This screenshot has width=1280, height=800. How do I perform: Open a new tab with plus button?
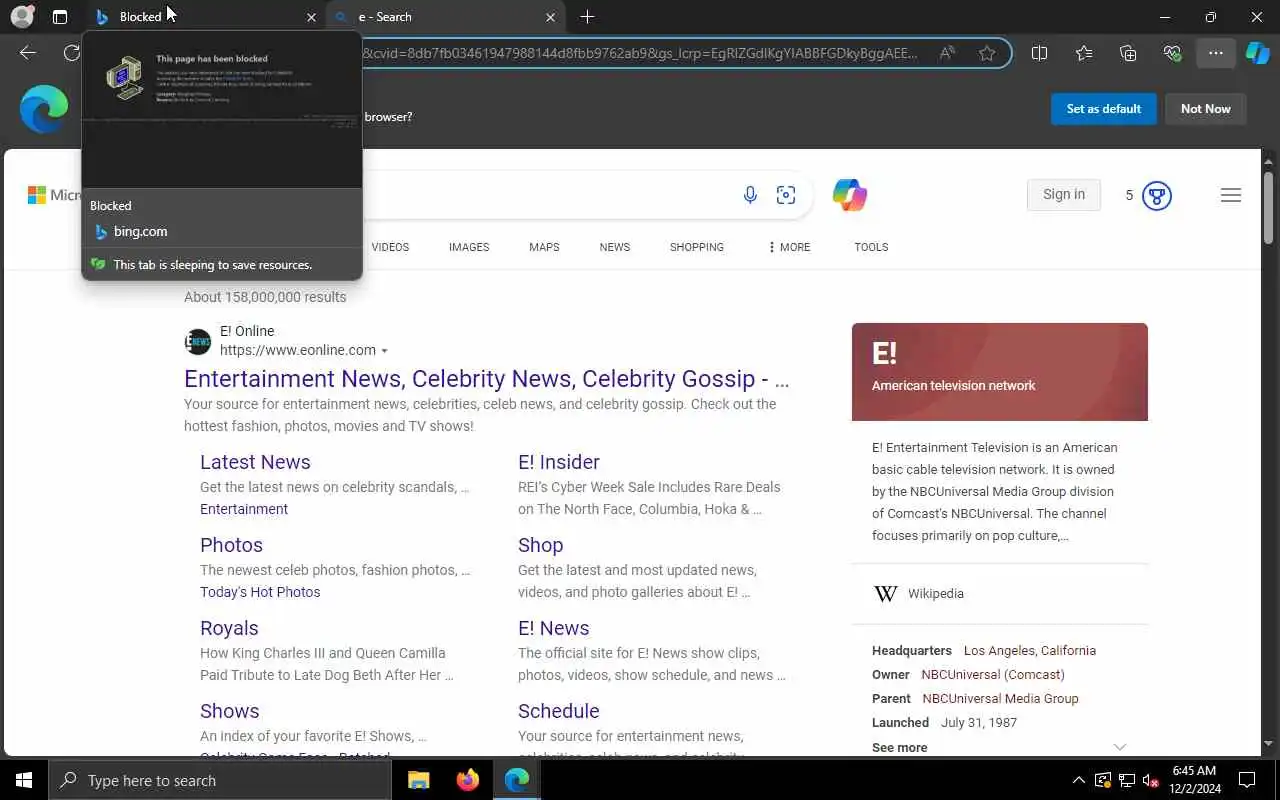click(587, 17)
